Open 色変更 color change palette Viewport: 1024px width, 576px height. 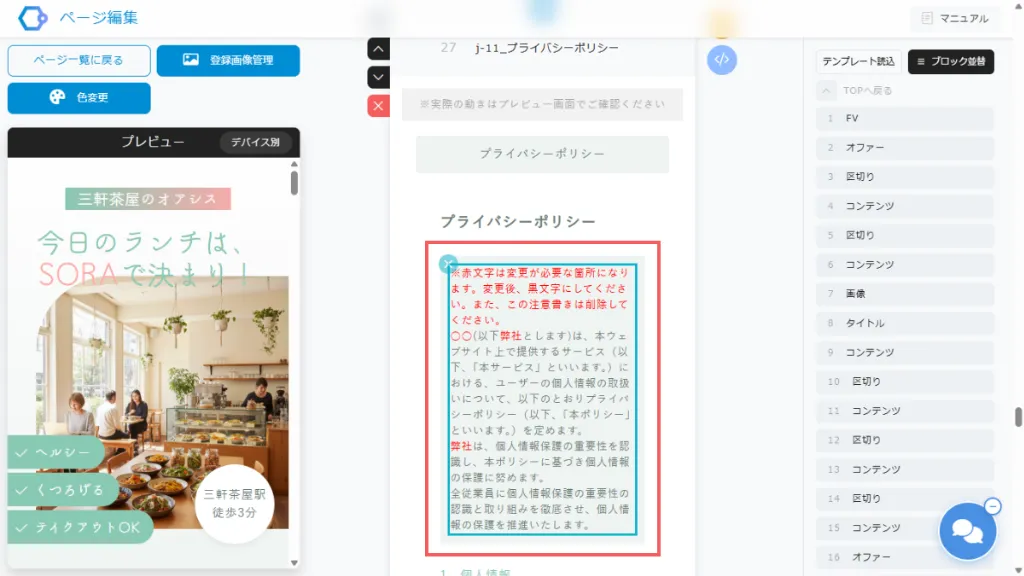tap(79, 98)
